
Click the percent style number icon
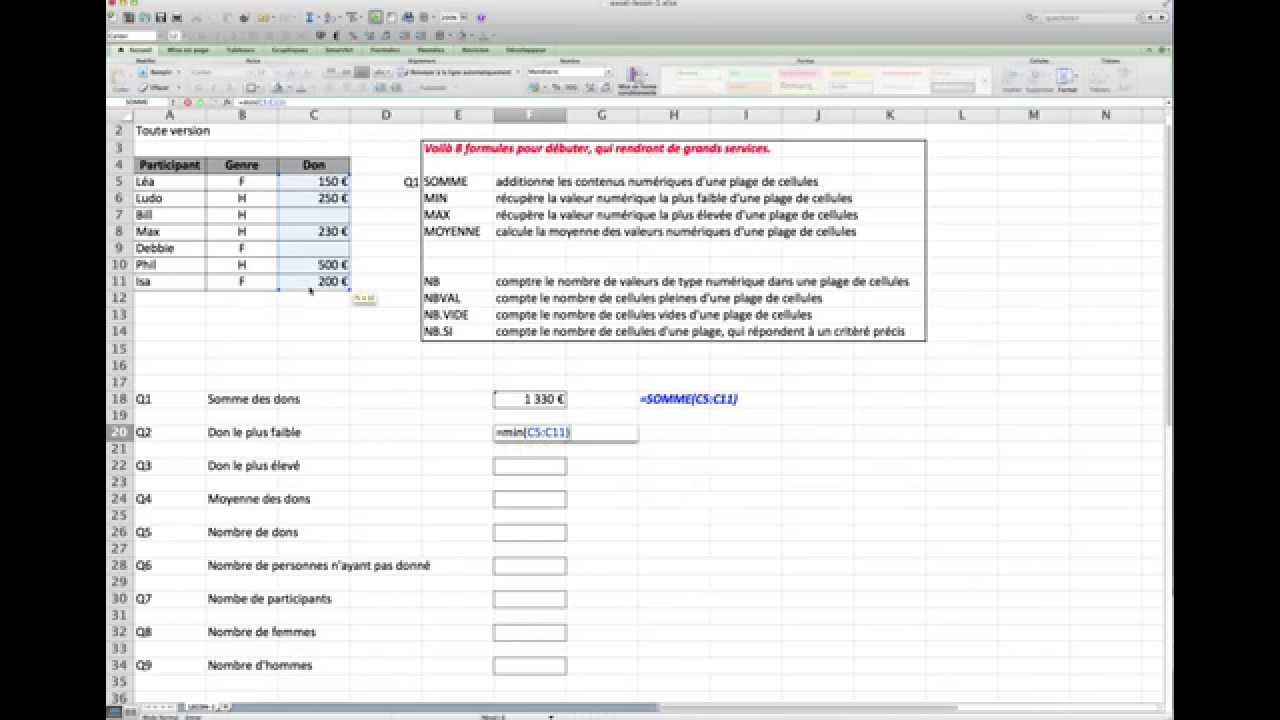click(556, 88)
